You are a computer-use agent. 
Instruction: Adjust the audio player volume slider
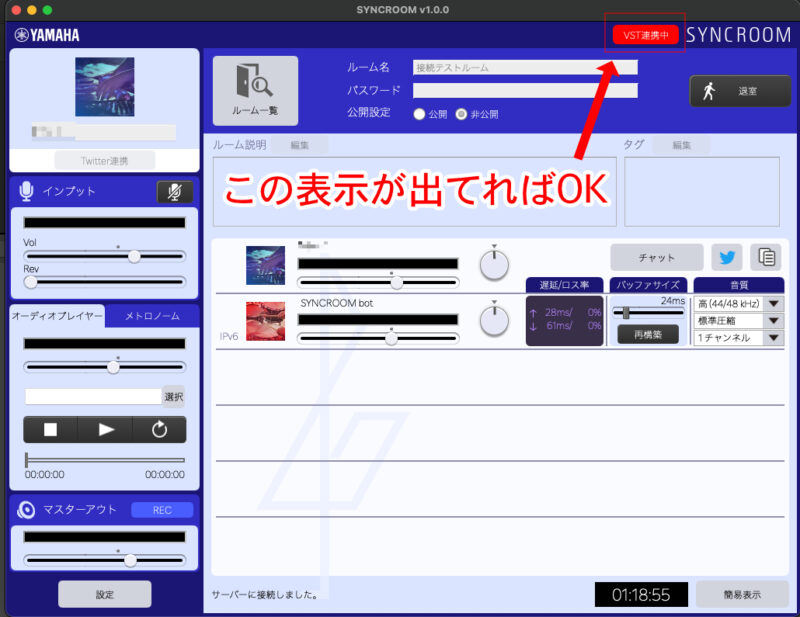click(105, 366)
